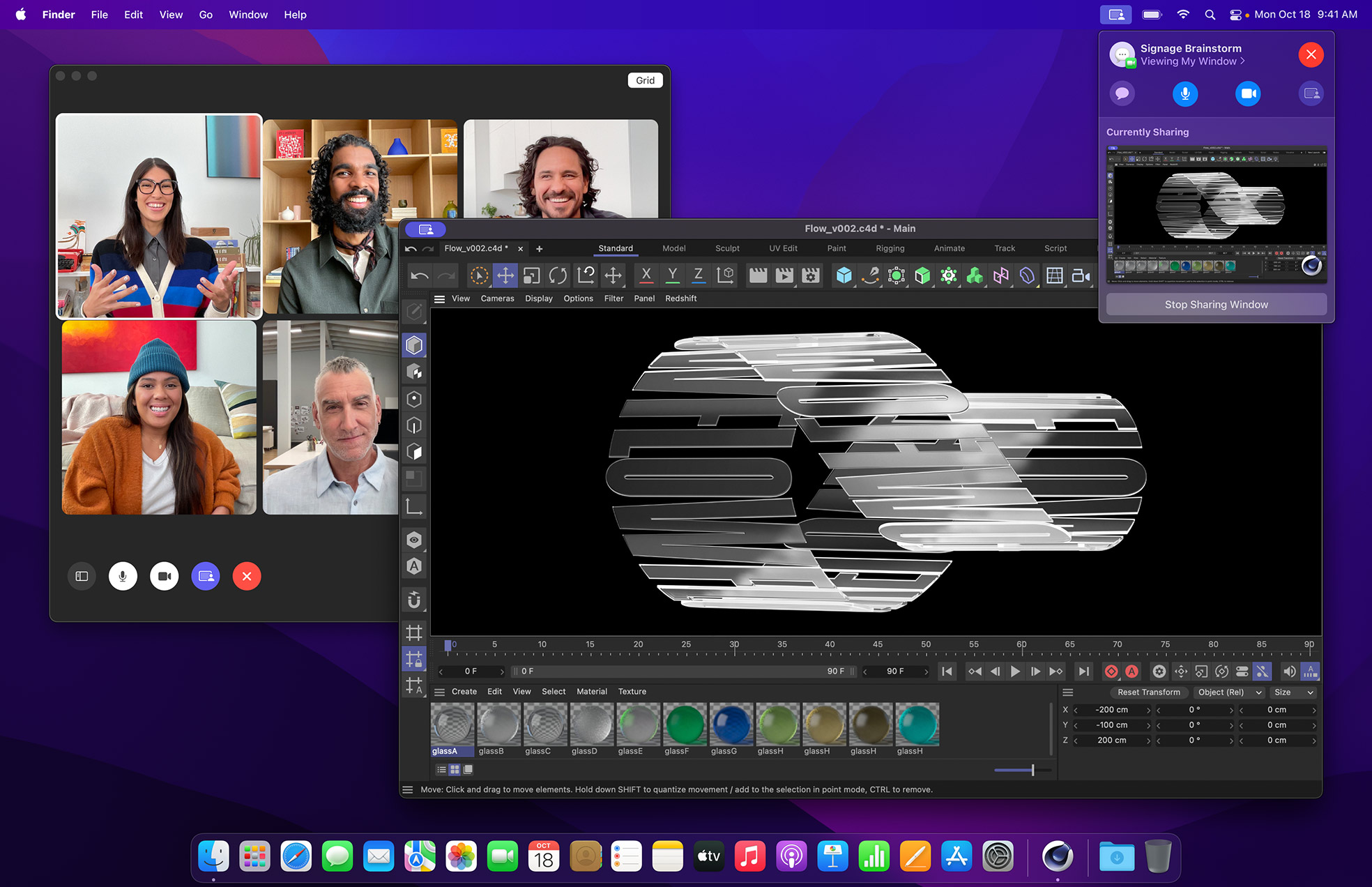Click the blue cube primitive icon
This screenshot has height=887, width=1372.
(844, 275)
